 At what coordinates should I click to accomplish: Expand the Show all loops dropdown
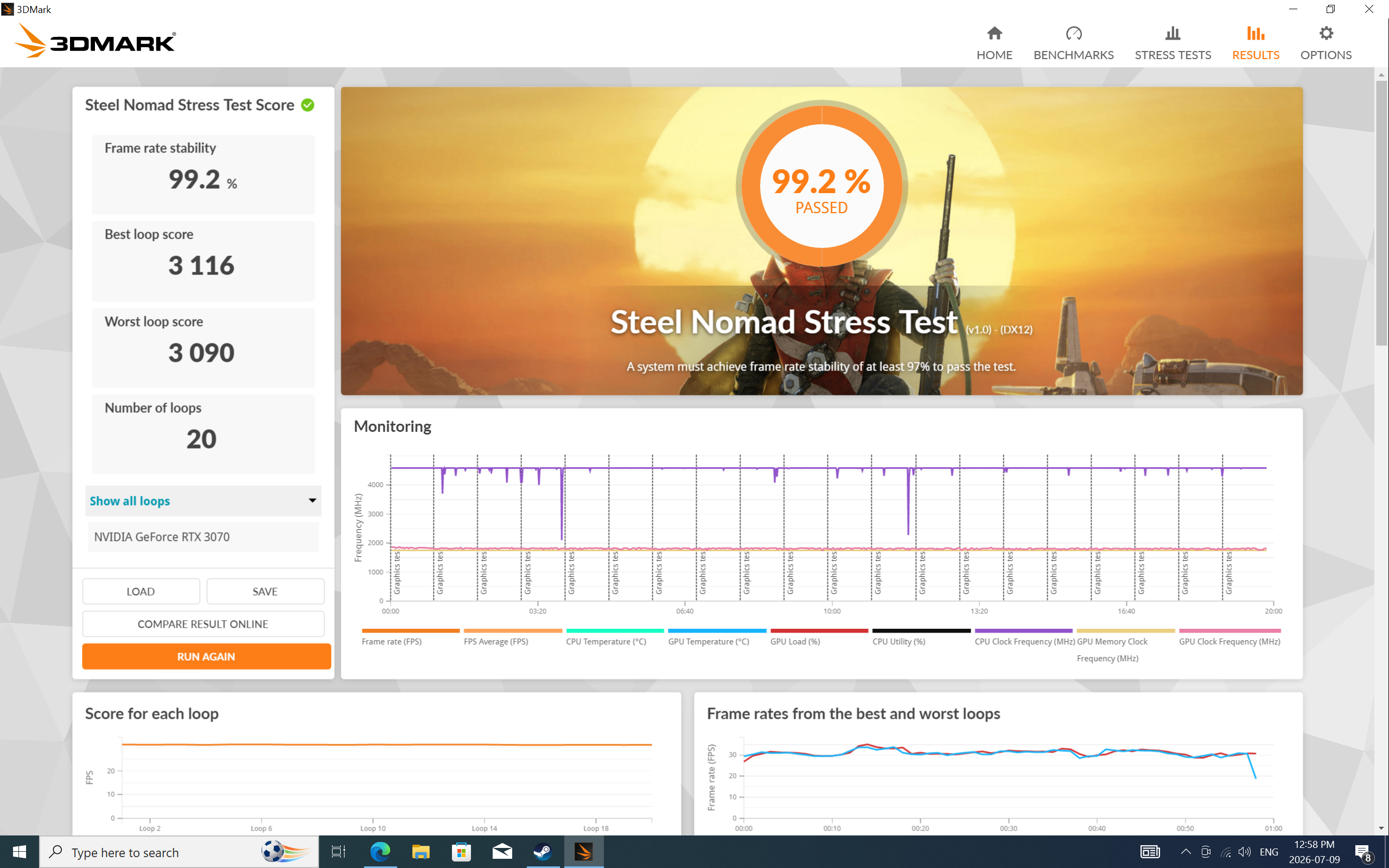pos(203,501)
